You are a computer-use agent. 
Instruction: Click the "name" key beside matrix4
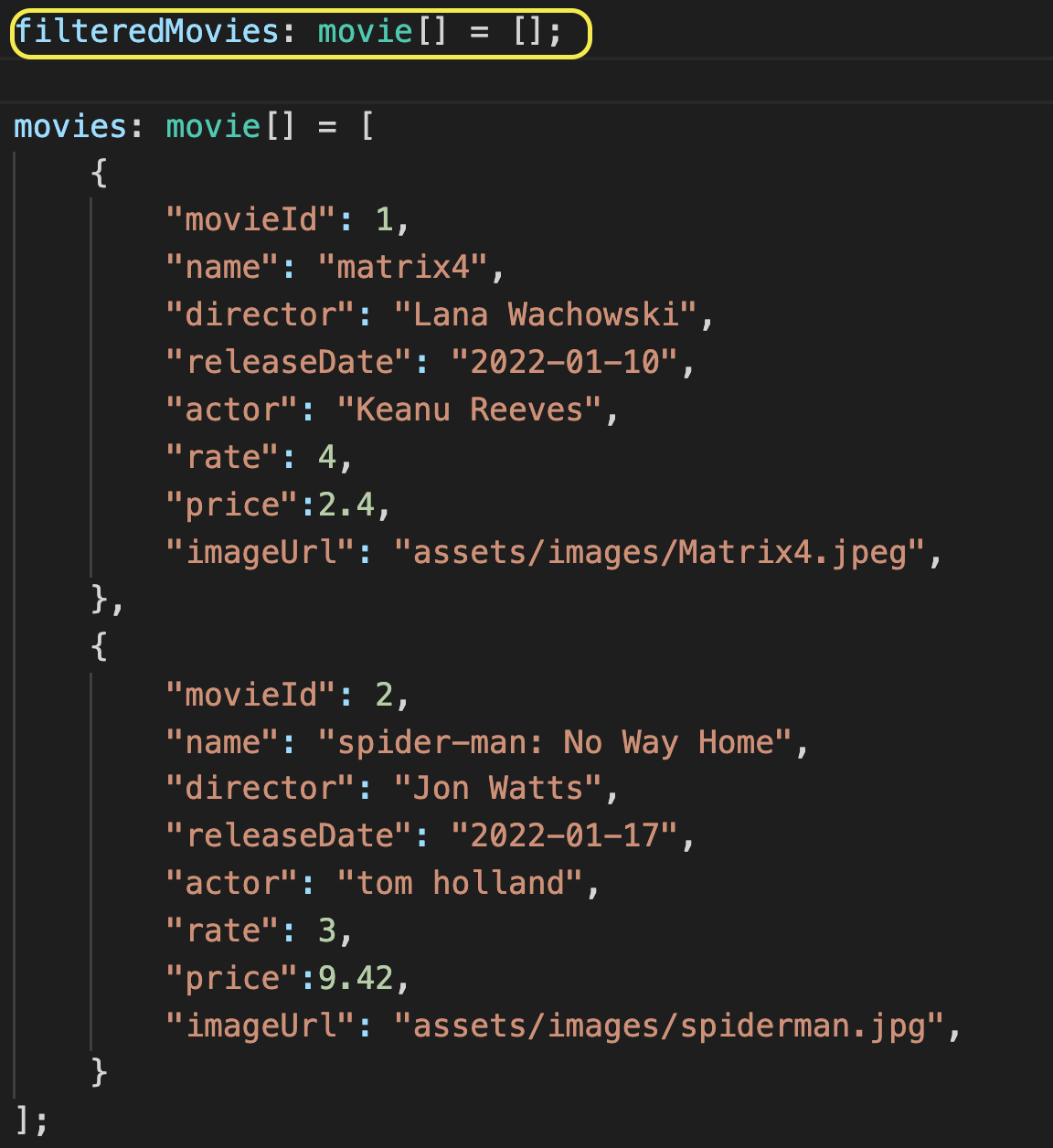point(222,267)
